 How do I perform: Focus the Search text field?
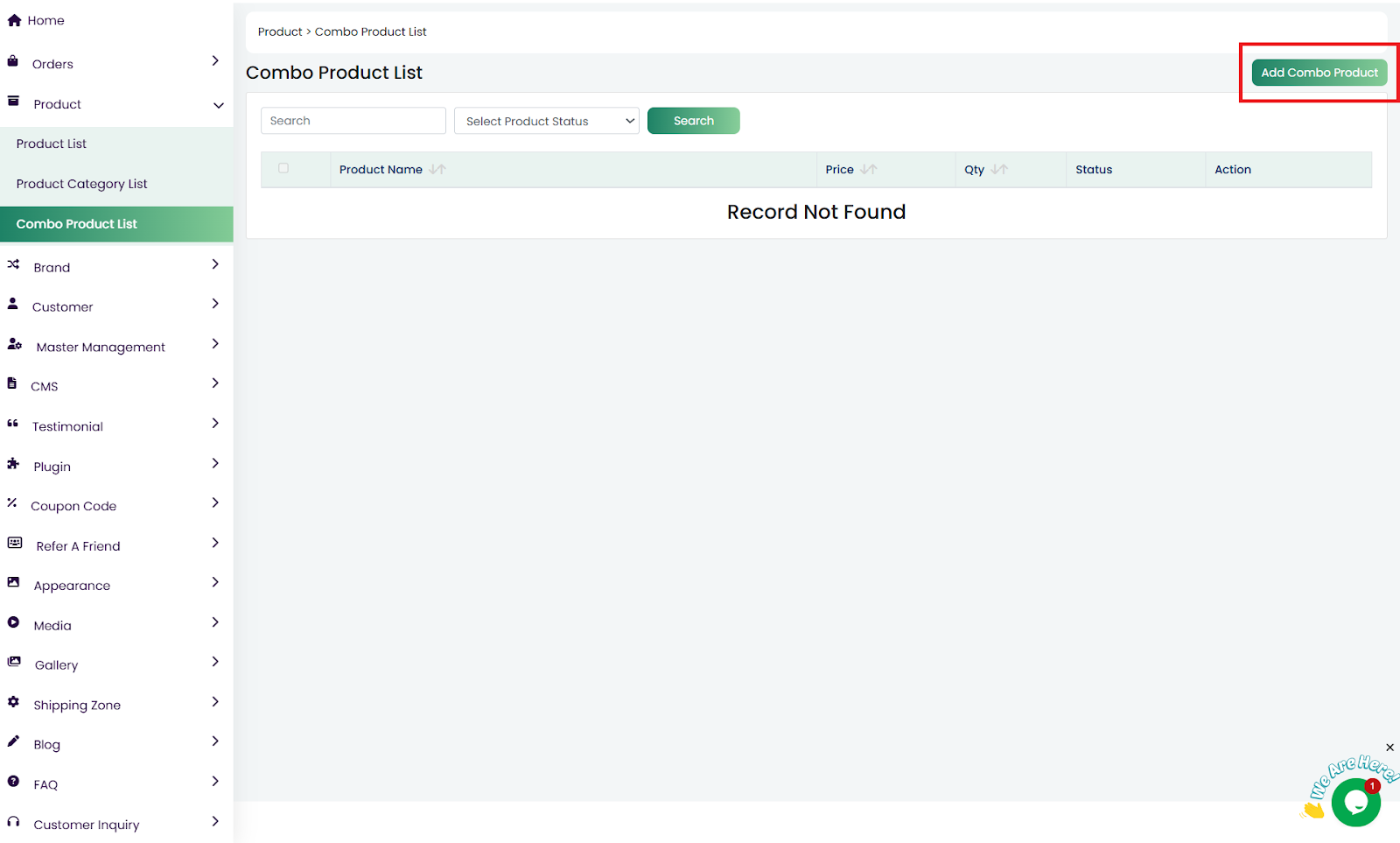coord(353,121)
